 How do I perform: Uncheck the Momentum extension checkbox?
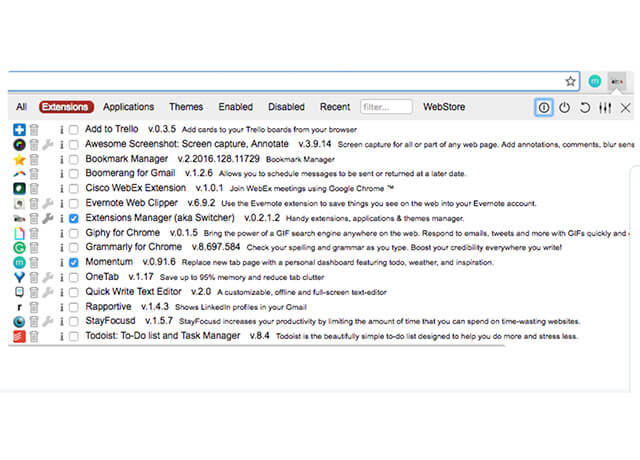(74, 262)
